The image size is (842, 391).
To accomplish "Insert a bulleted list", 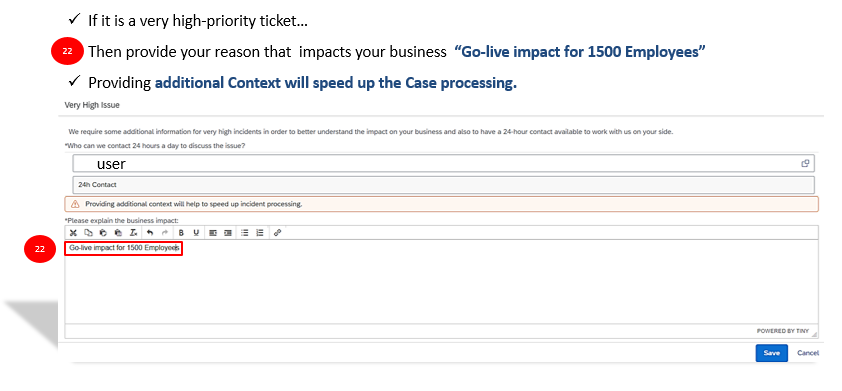I will tap(245, 233).
